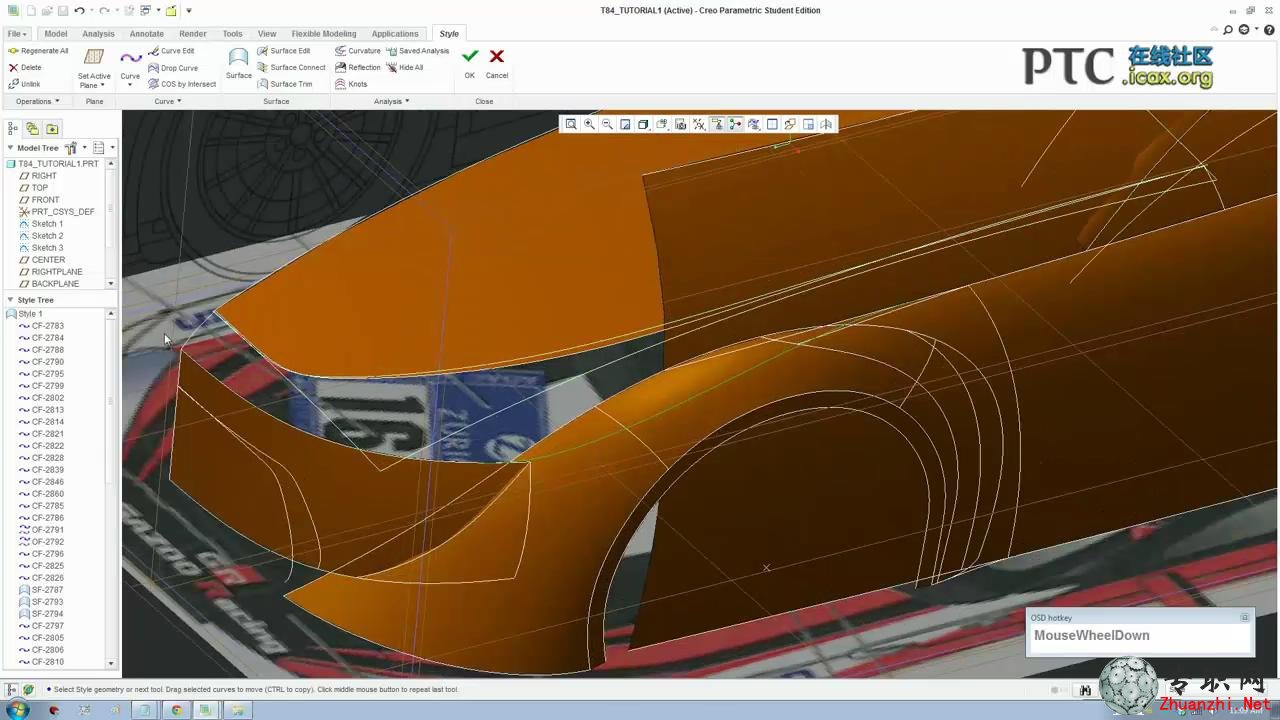1280x720 pixels.
Task: Collapse the Style Tree section
Action: [x=10, y=300]
